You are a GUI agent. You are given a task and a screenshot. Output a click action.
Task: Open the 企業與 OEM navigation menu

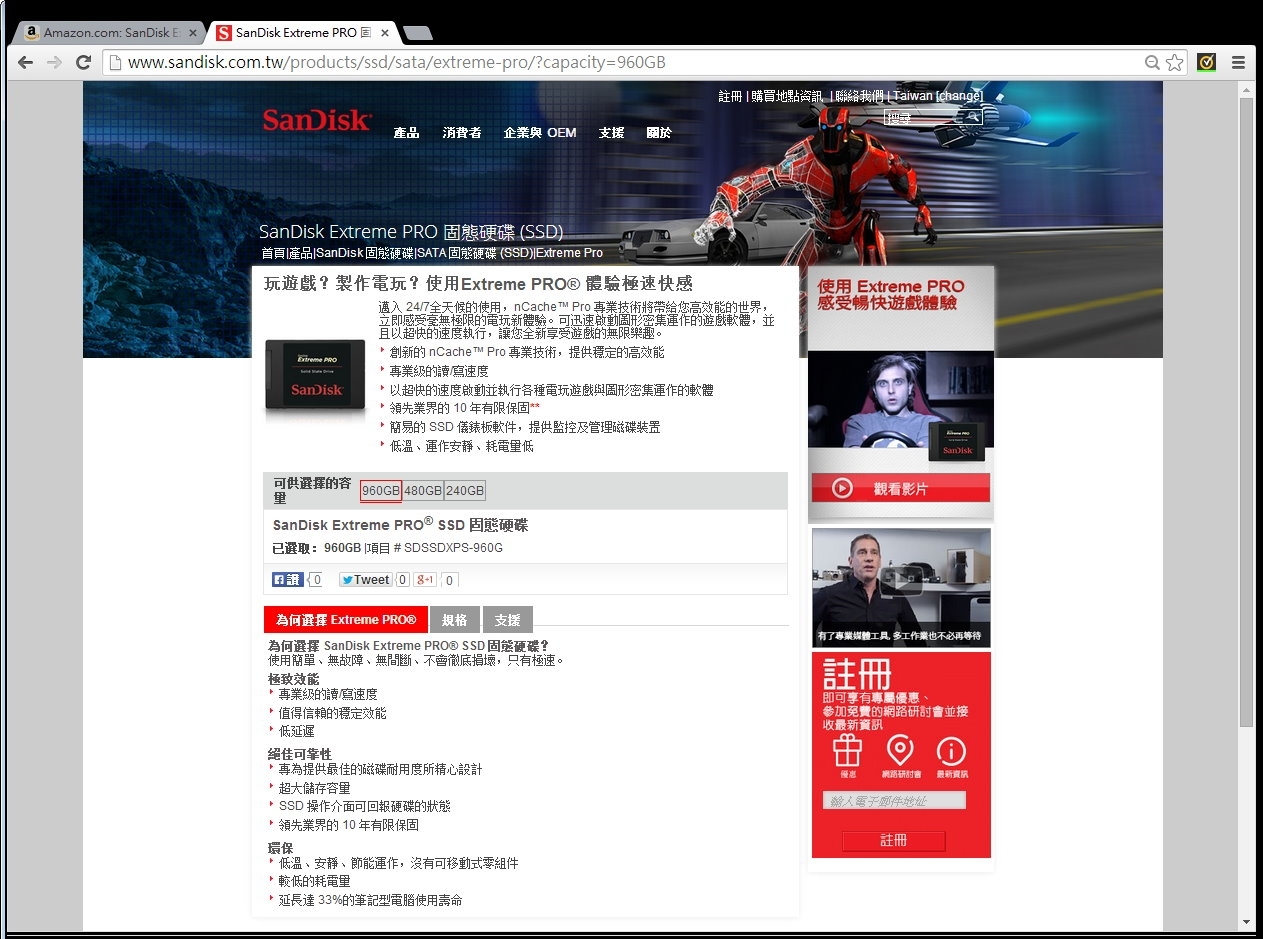pyautogui.click(x=540, y=132)
